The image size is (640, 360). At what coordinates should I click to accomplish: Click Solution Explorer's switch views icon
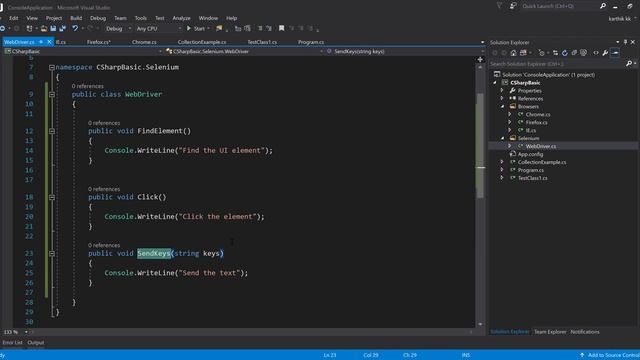point(523,53)
